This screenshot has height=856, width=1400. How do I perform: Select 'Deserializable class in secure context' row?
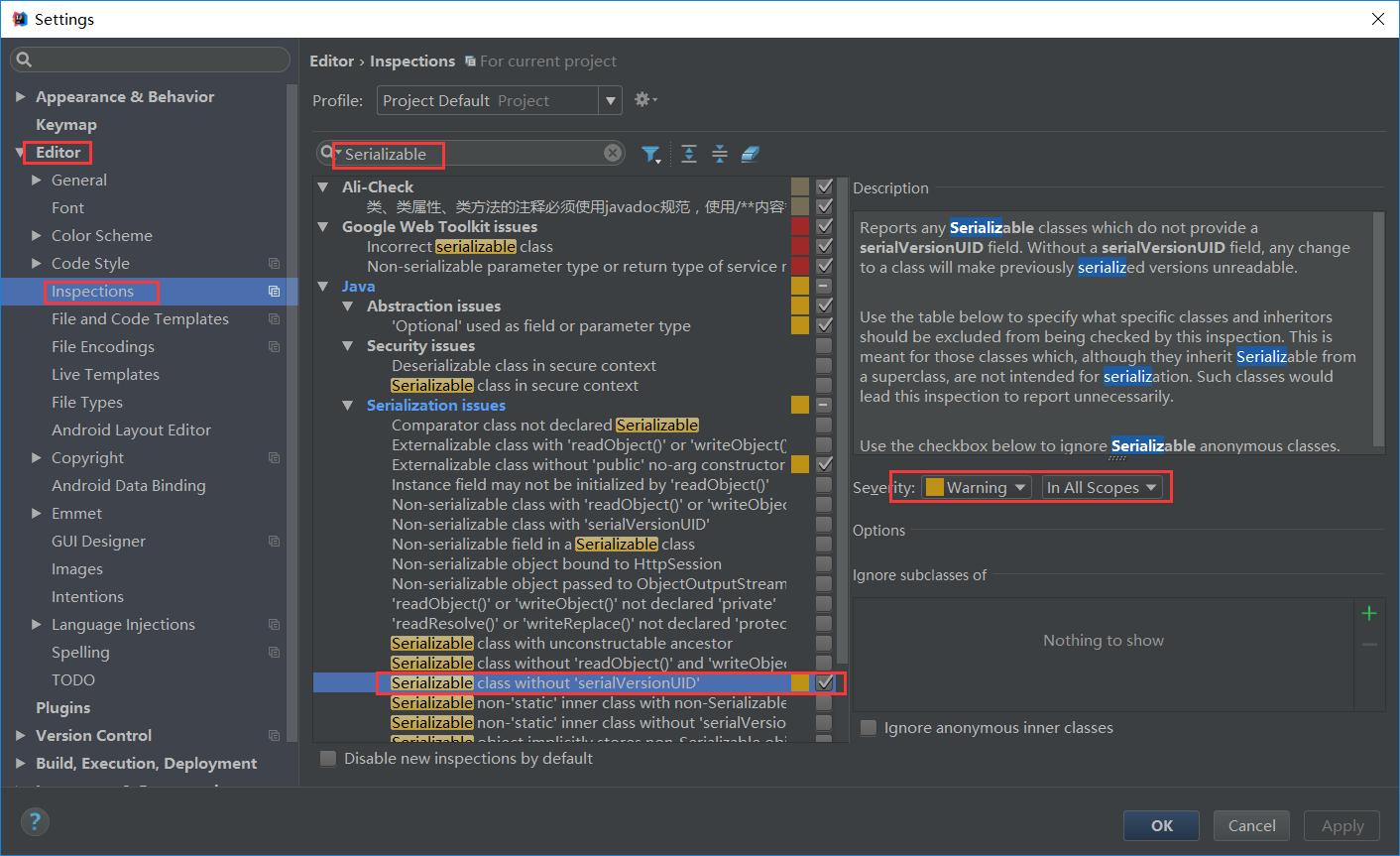point(524,365)
